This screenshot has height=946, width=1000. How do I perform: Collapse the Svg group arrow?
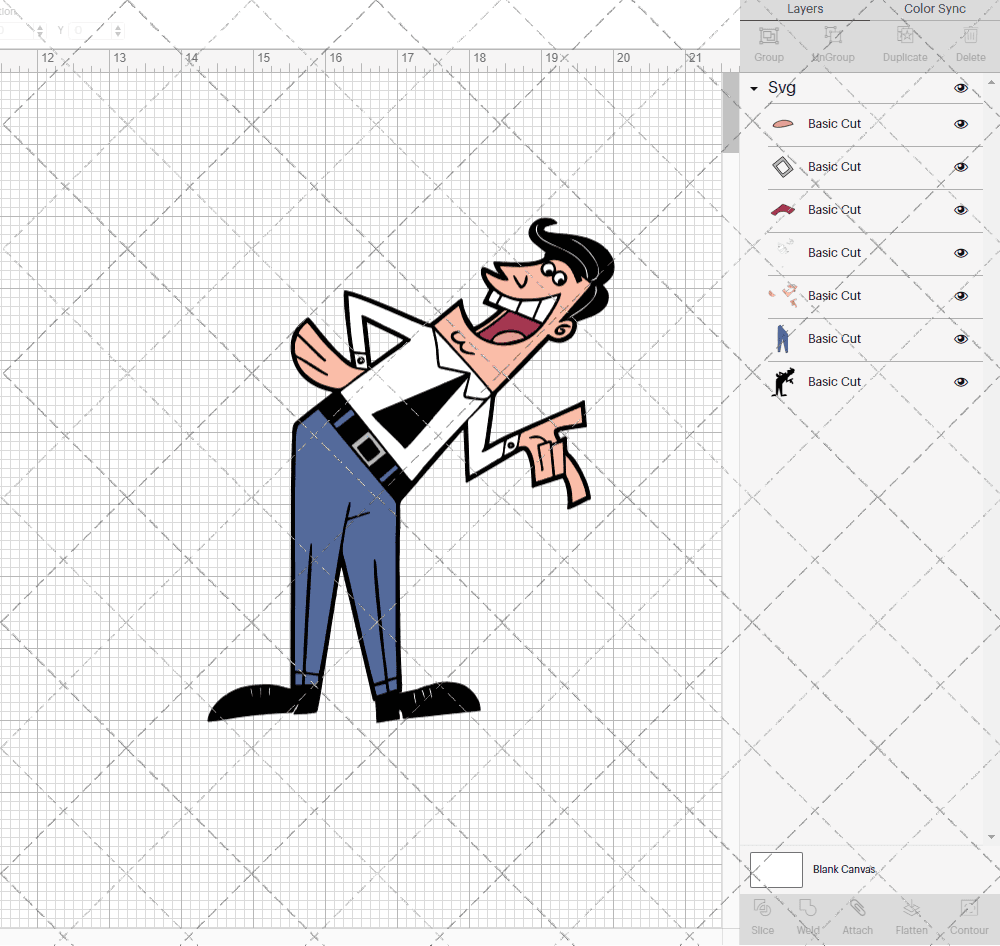(754, 89)
